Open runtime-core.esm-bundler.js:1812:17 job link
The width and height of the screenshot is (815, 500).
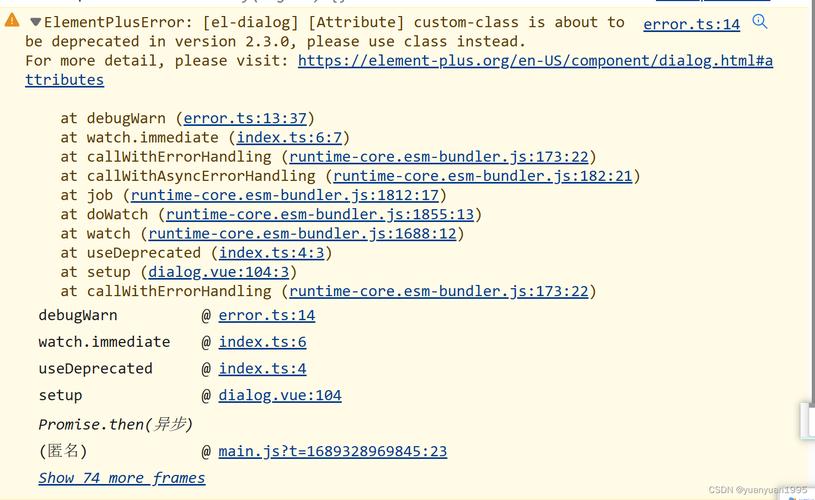pos(285,195)
